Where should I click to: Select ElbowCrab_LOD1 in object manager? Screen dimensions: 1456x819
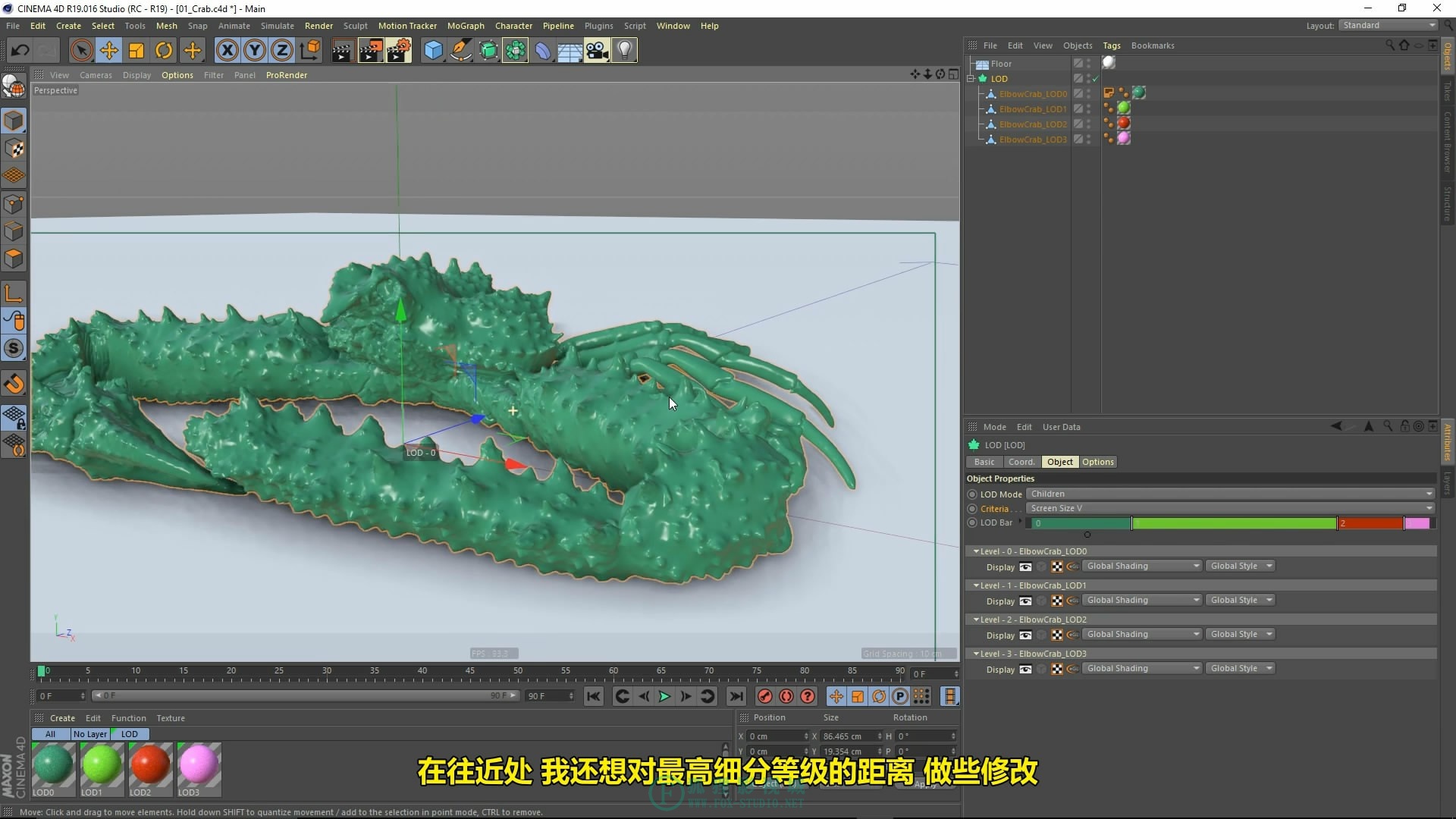1032,109
